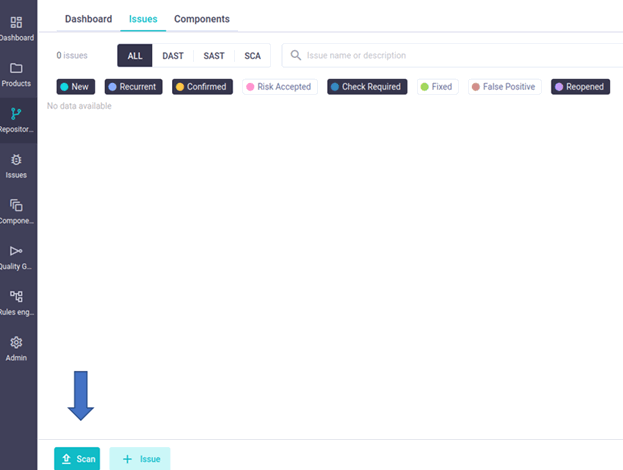Open Admin settings gear icon
623x470 pixels.
point(16,343)
